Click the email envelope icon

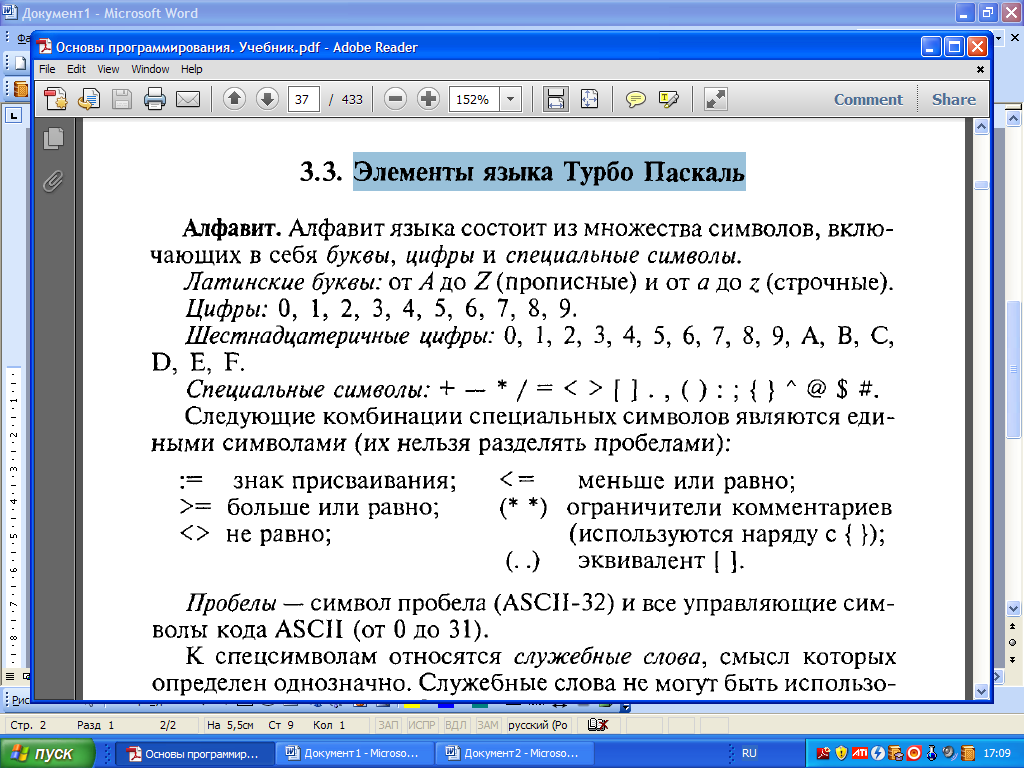pyautogui.click(x=188, y=99)
